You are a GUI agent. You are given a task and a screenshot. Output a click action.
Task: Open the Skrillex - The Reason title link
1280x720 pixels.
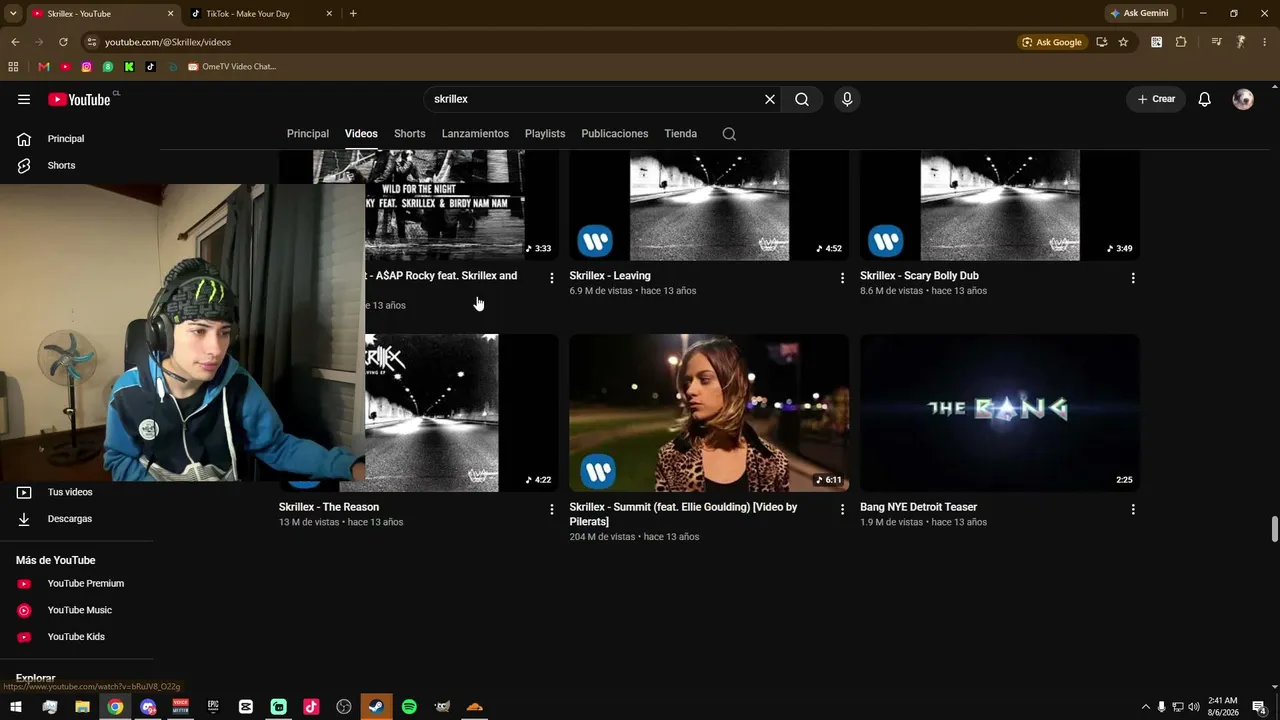click(x=329, y=507)
